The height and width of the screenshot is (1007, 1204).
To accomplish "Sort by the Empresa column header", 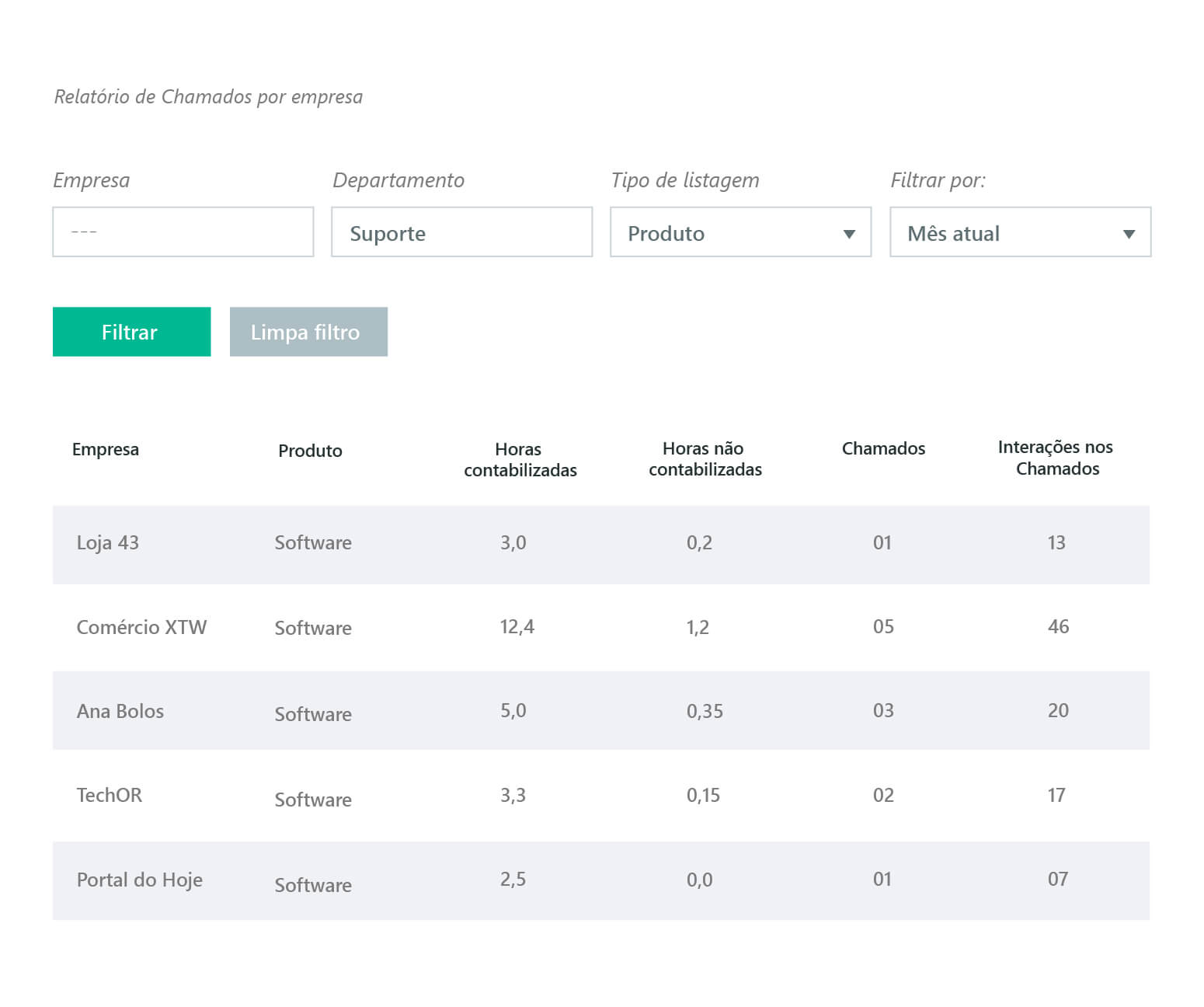I will tap(106, 449).
